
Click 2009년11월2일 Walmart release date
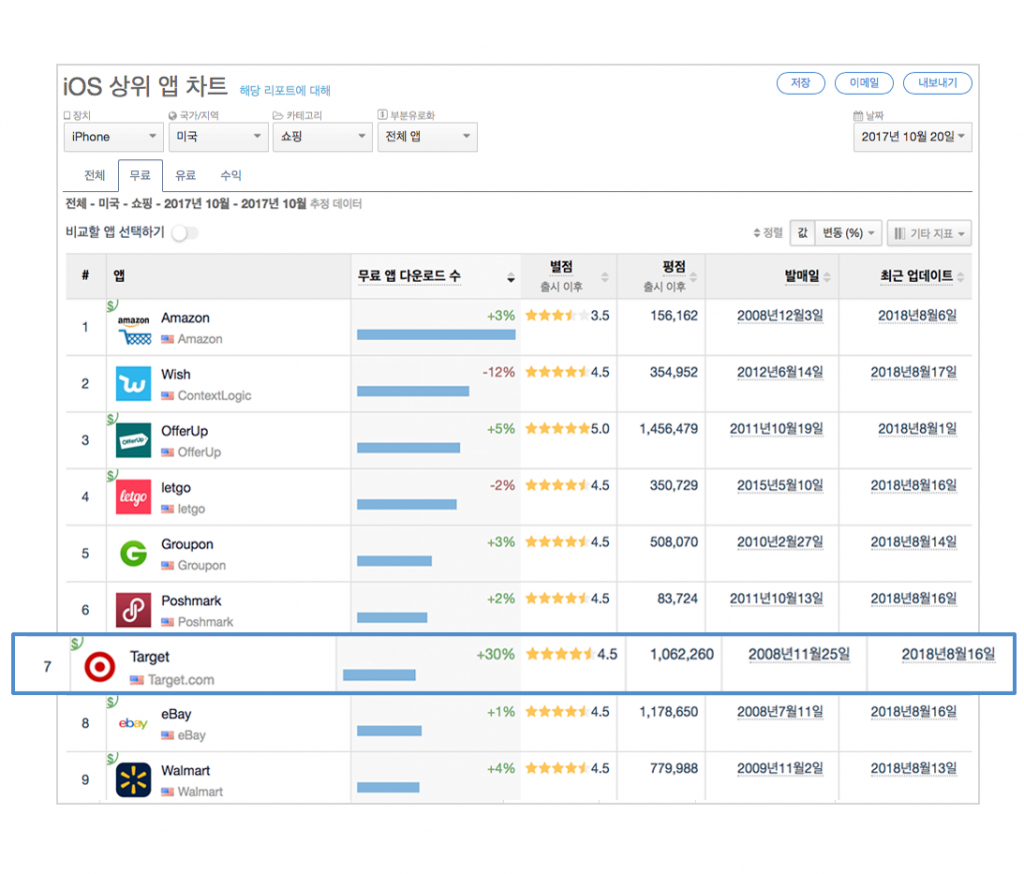pos(780,769)
